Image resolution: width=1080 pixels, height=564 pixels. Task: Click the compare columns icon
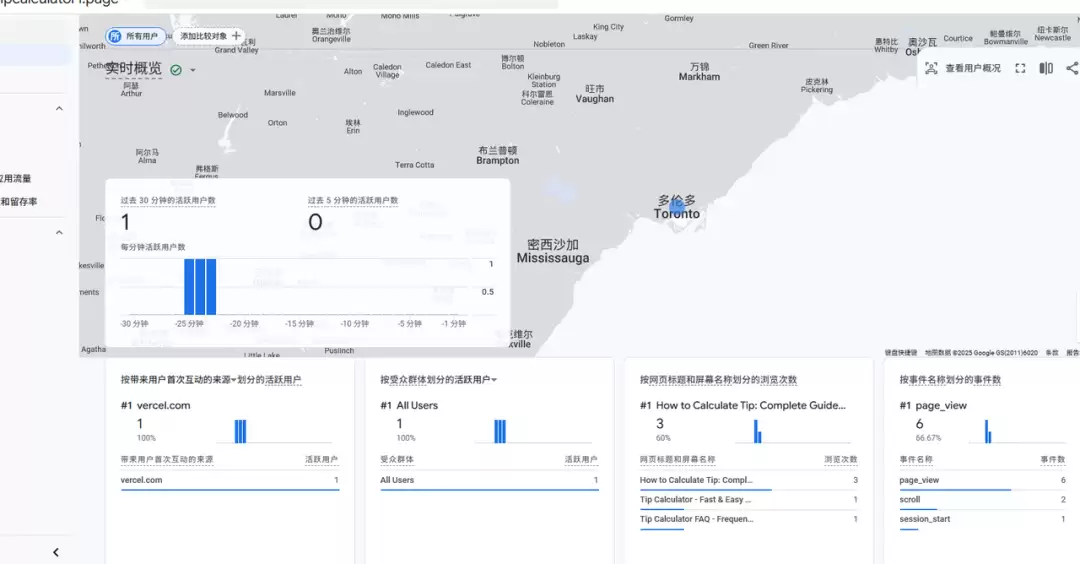click(x=1046, y=68)
